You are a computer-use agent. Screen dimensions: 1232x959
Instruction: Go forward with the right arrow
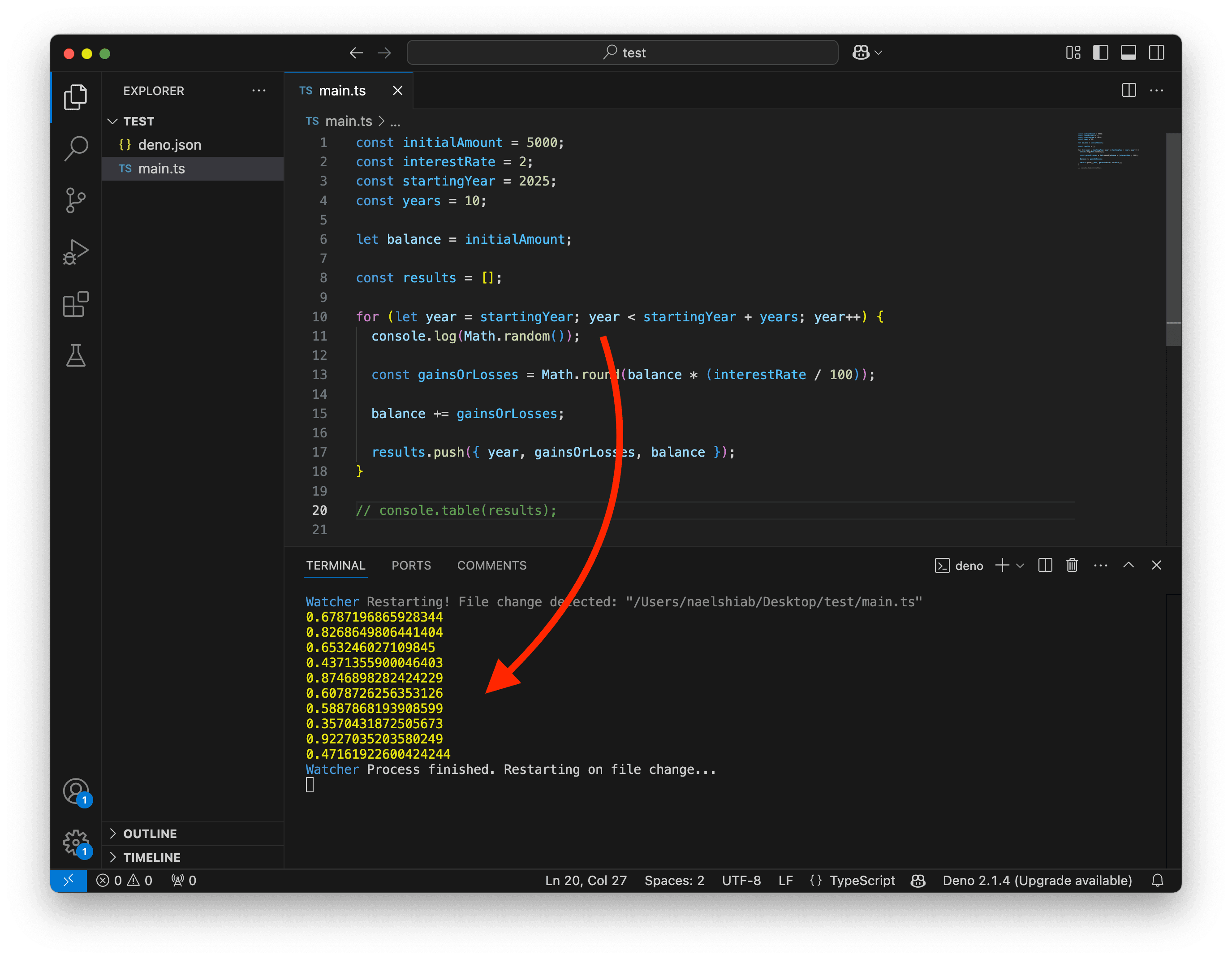point(385,53)
